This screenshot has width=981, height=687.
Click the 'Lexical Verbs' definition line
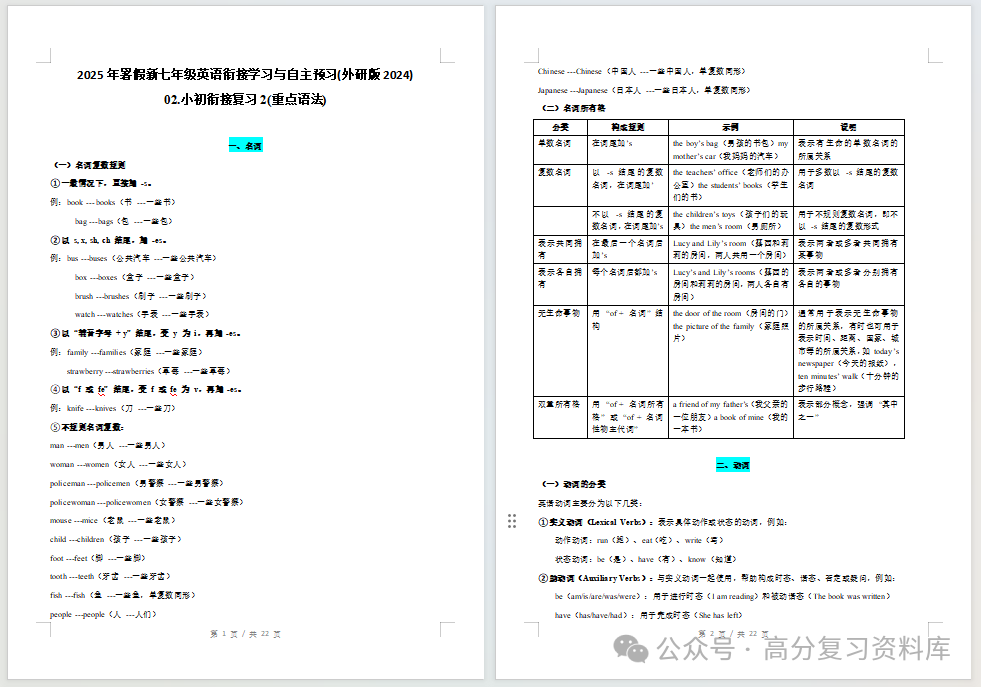(663, 522)
